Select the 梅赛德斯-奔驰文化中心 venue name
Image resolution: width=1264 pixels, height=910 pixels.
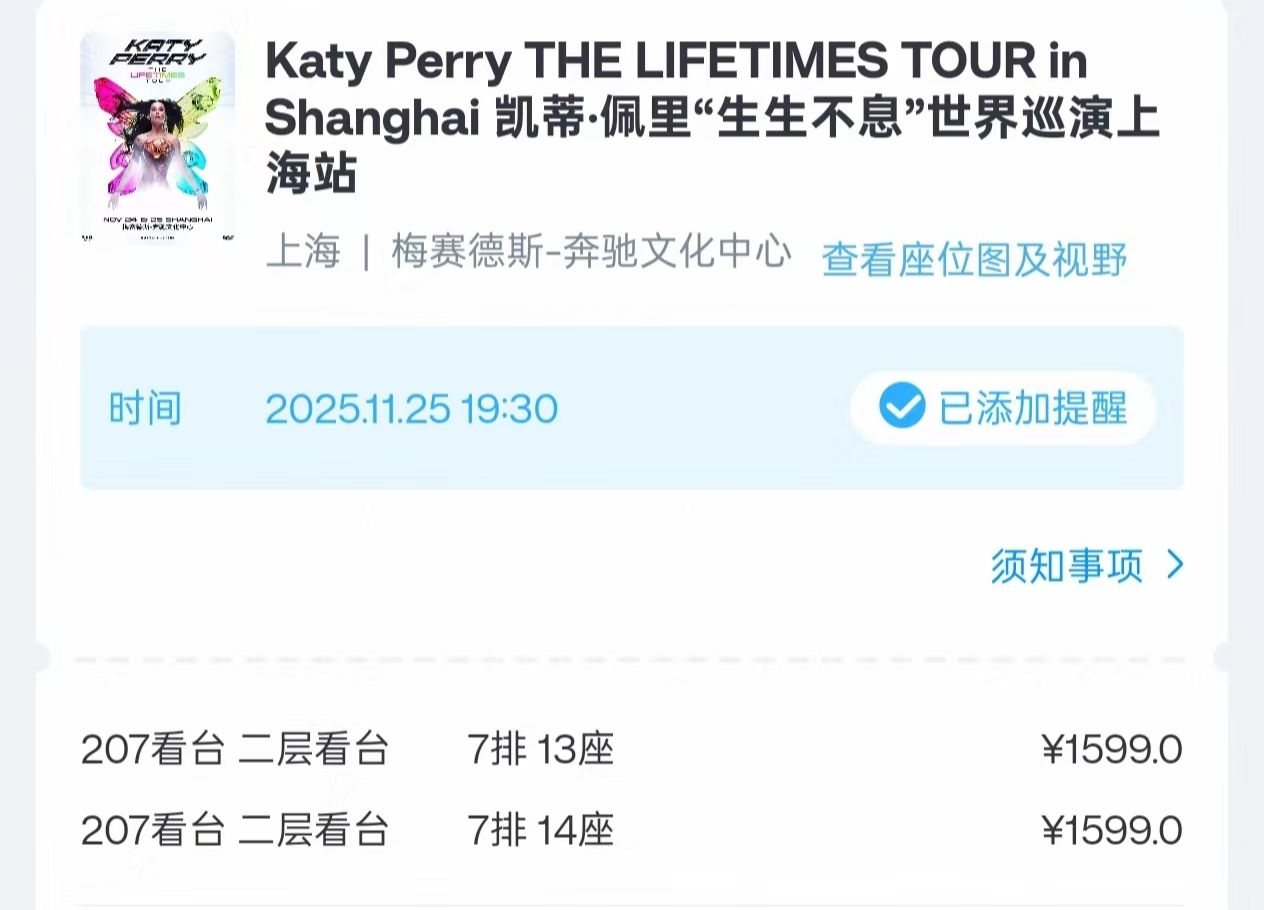[591, 253]
